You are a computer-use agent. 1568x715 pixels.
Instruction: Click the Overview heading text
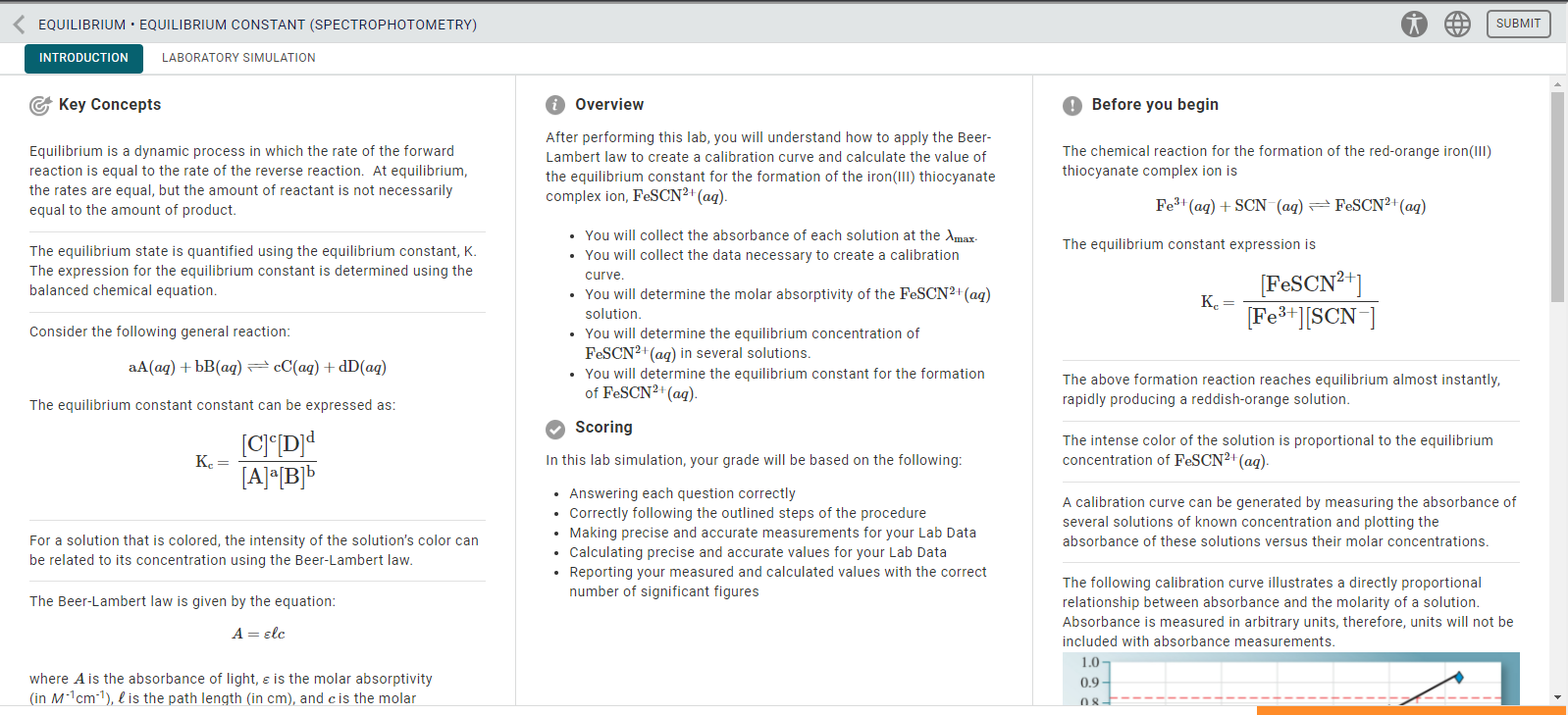tap(609, 105)
